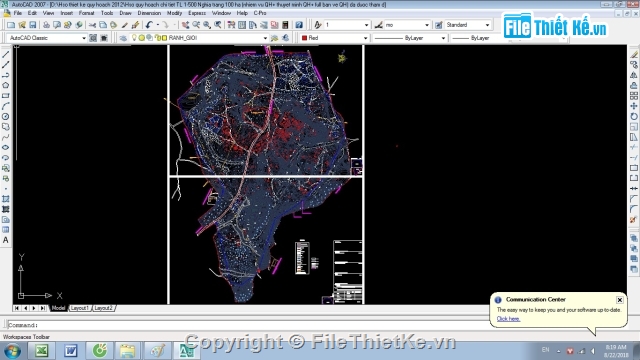Jump to last layout tab arrow
Image resolution: width=640 pixels, height=360 pixels.
click(x=42, y=308)
